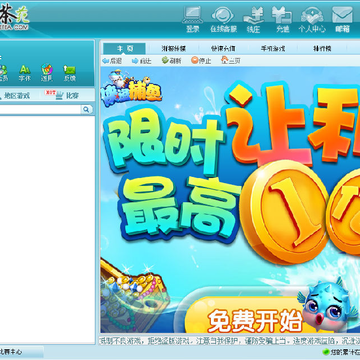Go back with the 后退 arrow
The image size is (360, 360).
112,61
